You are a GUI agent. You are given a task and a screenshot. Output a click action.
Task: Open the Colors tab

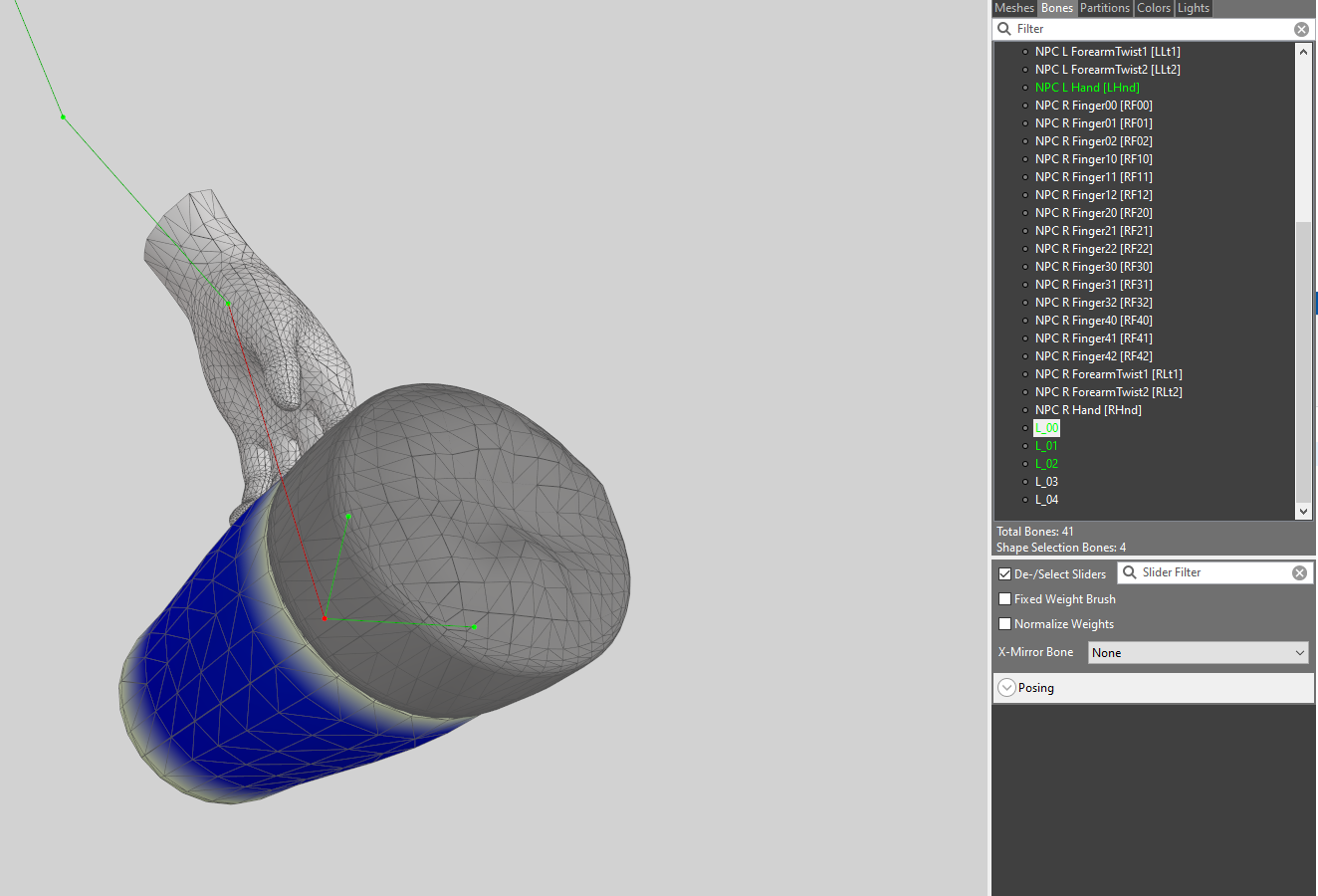(1154, 8)
